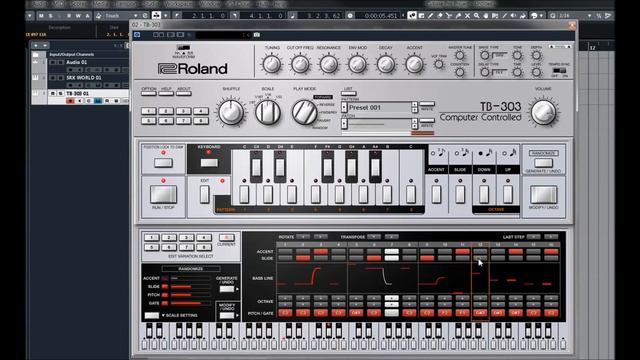The width and height of the screenshot is (640, 360).
Task: Click the PLAY MODE rotary selector
Action: 304,112
